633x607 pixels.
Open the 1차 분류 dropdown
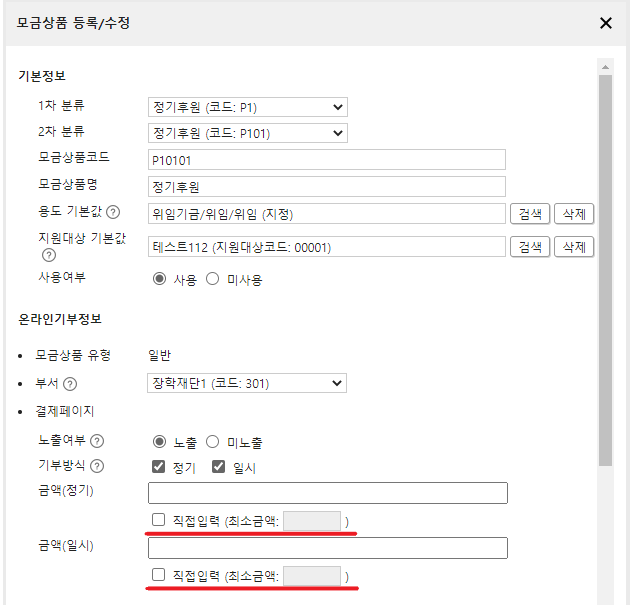(x=247, y=107)
